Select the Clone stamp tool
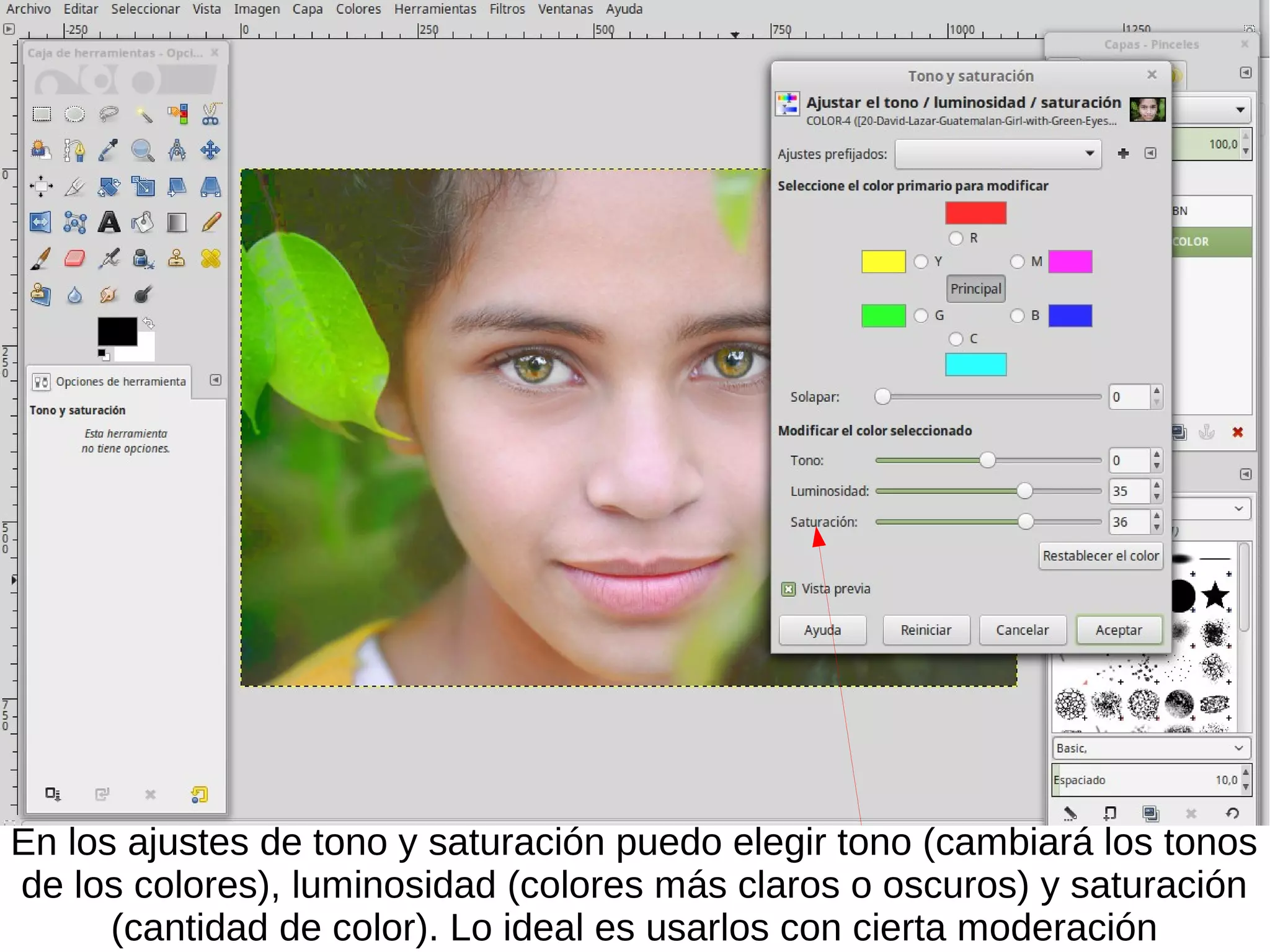Screen dimensions: 1270x952 point(177,258)
